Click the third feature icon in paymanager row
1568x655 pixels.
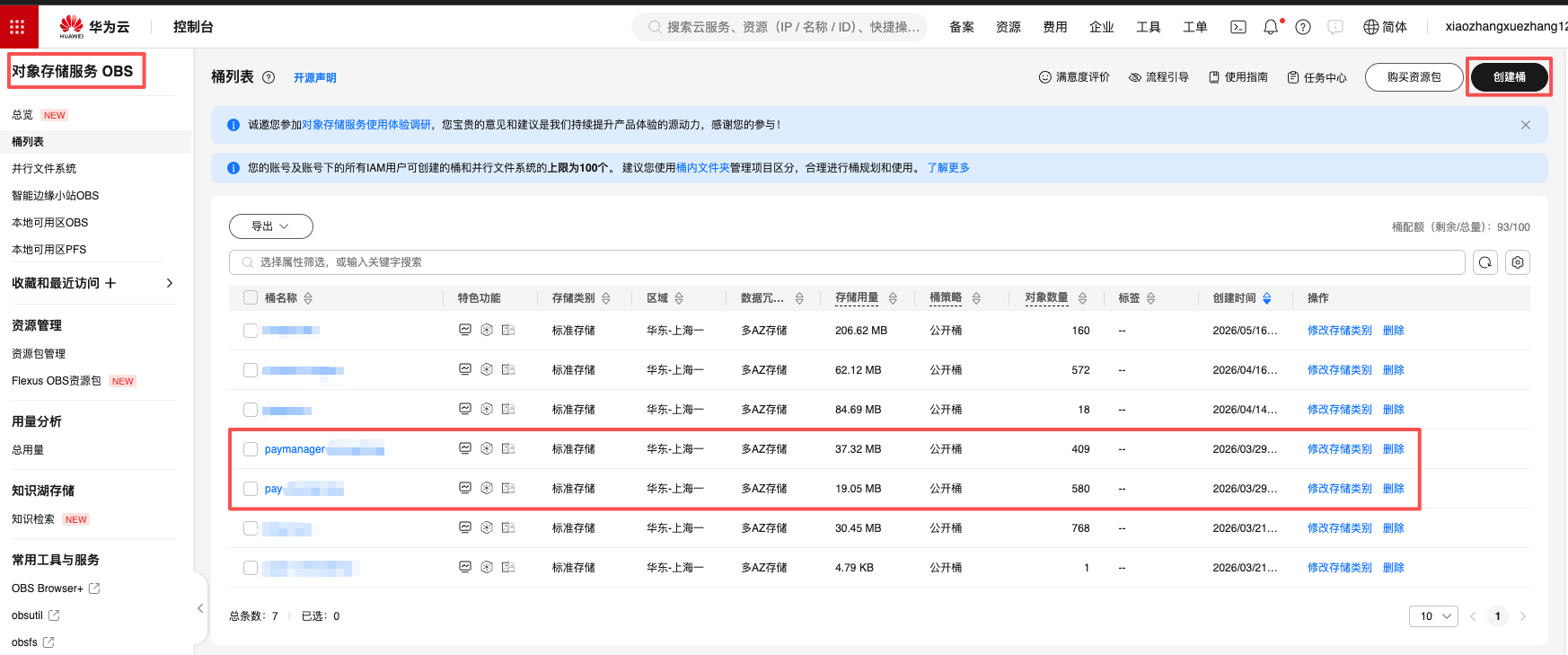508,448
